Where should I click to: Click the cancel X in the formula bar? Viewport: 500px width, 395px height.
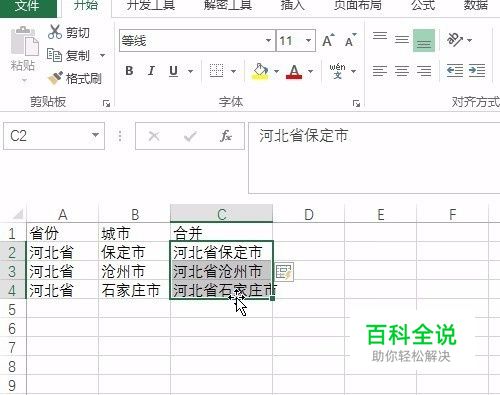154,136
